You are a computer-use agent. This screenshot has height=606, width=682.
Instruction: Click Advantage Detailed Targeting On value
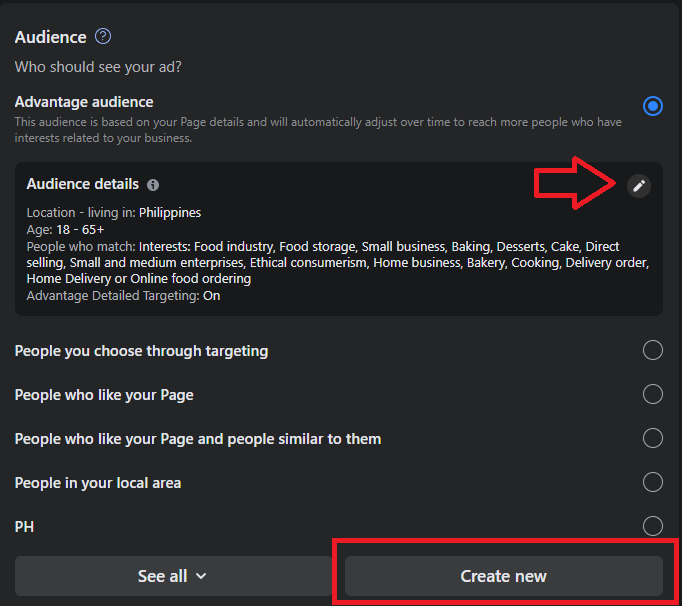[211, 296]
